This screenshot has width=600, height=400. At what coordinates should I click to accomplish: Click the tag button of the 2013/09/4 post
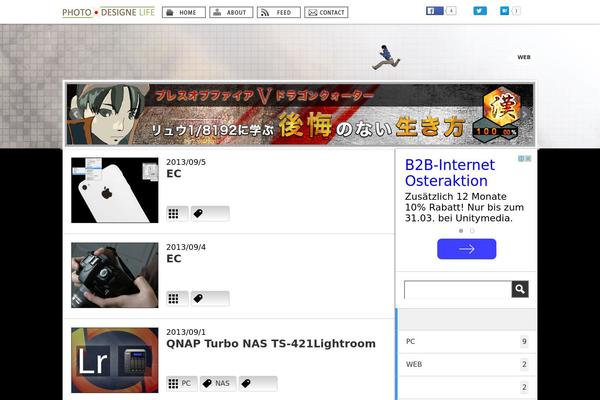click(210, 299)
